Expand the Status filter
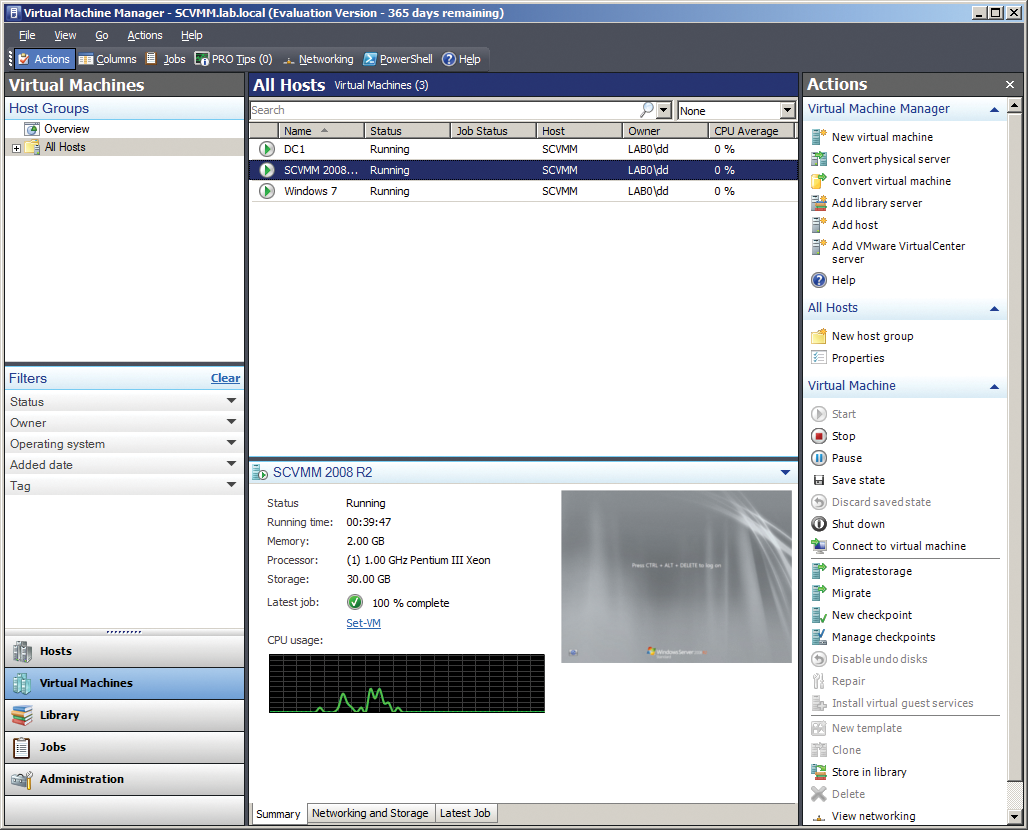 pos(231,401)
